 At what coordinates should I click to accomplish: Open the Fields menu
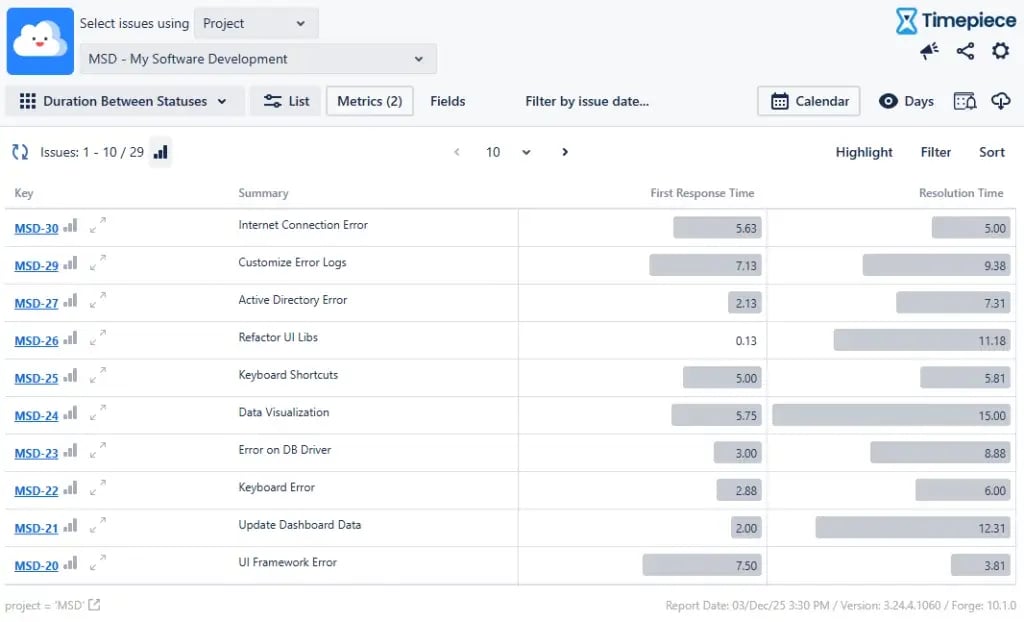[x=447, y=101]
